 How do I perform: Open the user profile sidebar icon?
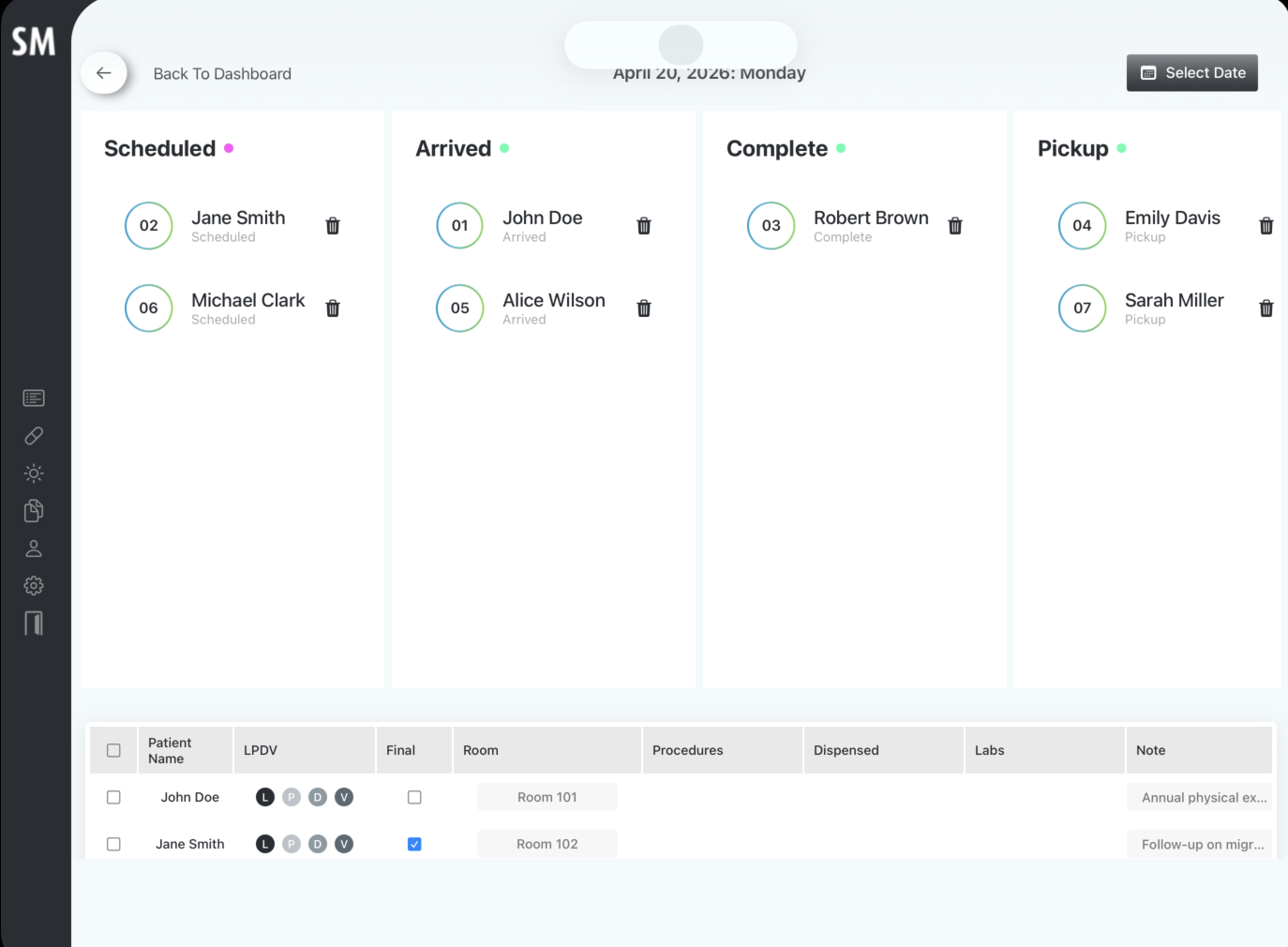tap(34, 549)
